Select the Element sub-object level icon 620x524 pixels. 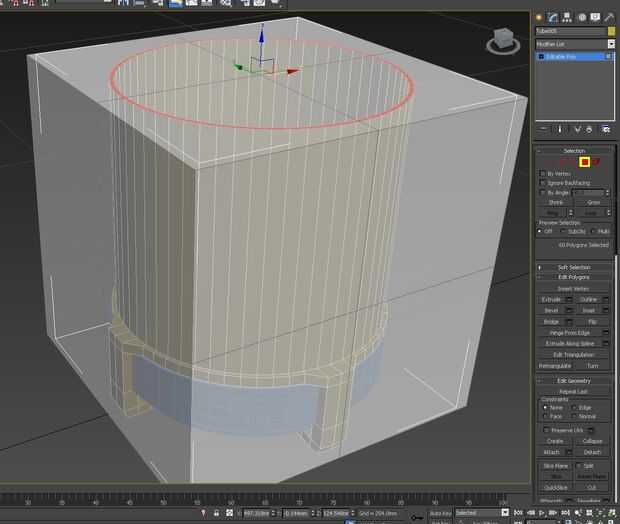coord(596,162)
